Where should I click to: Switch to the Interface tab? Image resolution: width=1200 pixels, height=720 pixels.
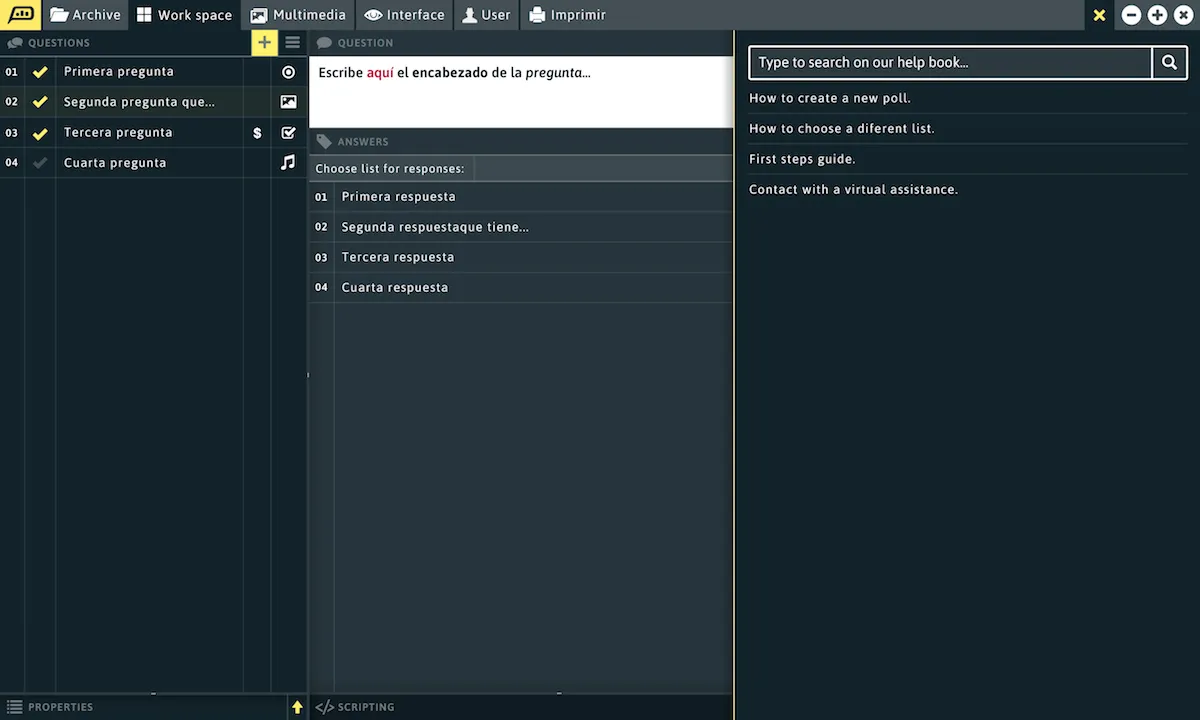tap(404, 15)
